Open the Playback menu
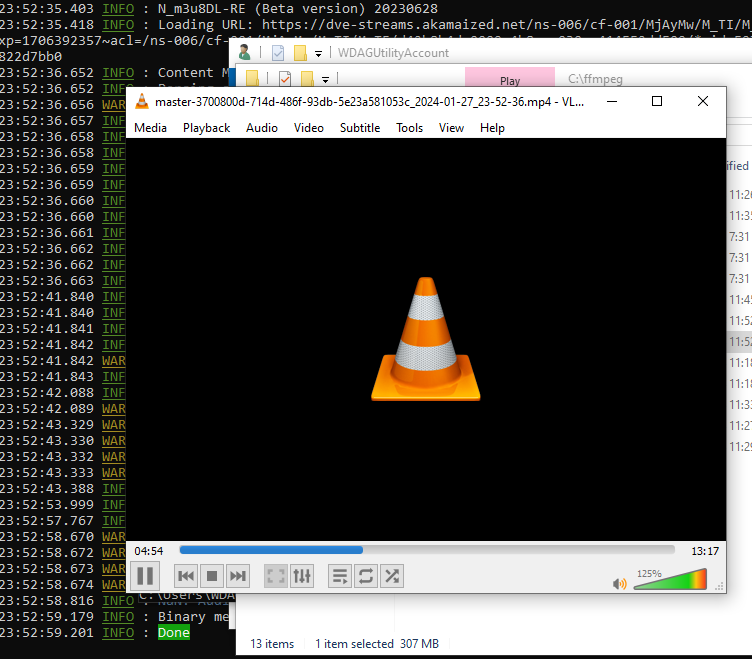Screen dimensions: 752x659 coord(207,128)
